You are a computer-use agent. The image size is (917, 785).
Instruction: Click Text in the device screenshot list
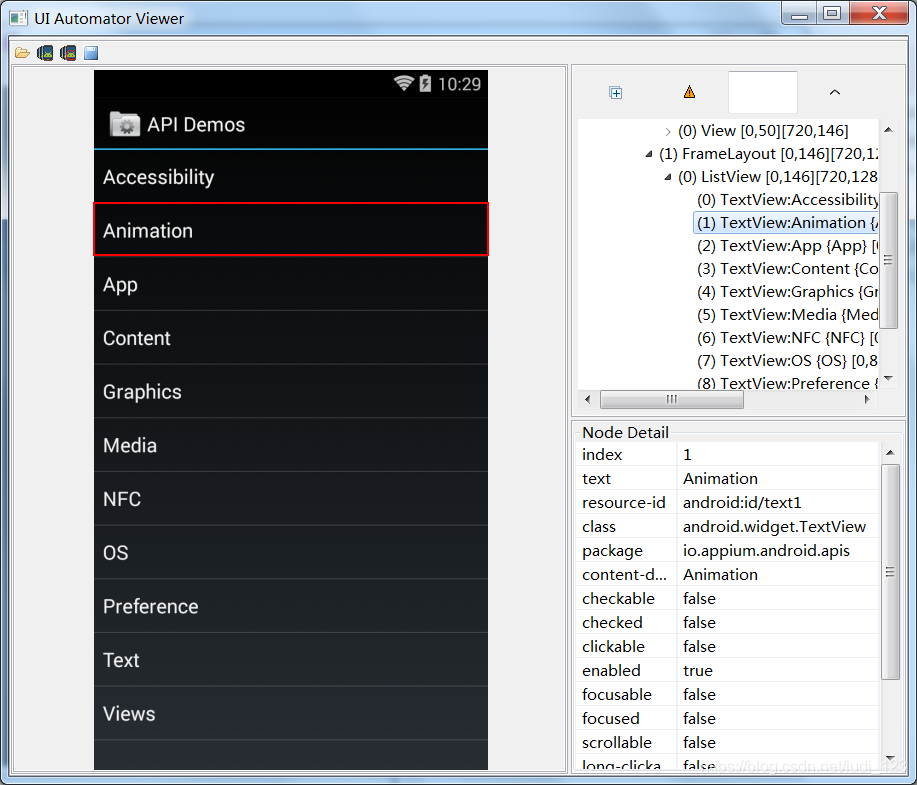291,660
